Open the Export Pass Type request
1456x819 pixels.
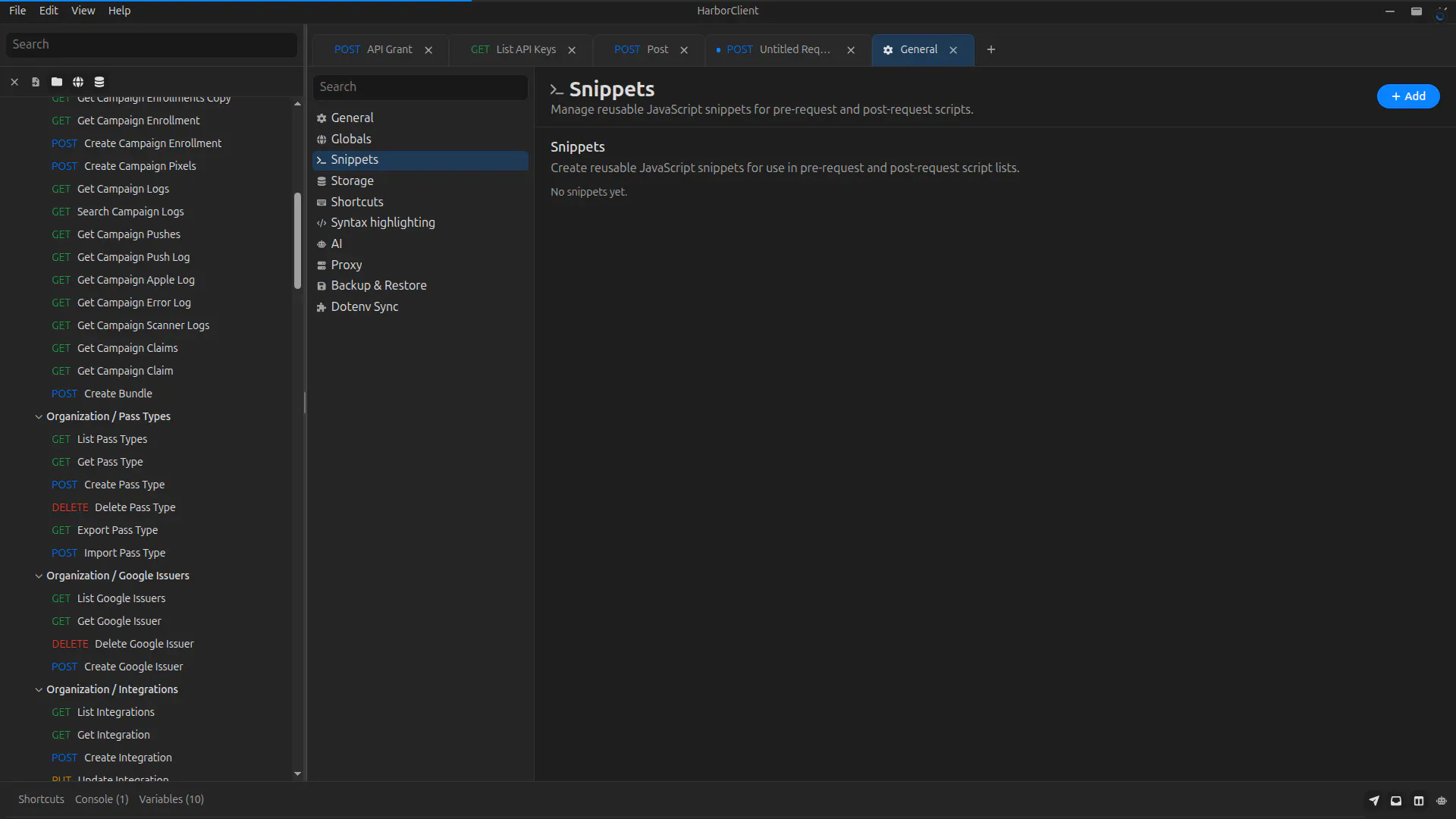pos(105,530)
